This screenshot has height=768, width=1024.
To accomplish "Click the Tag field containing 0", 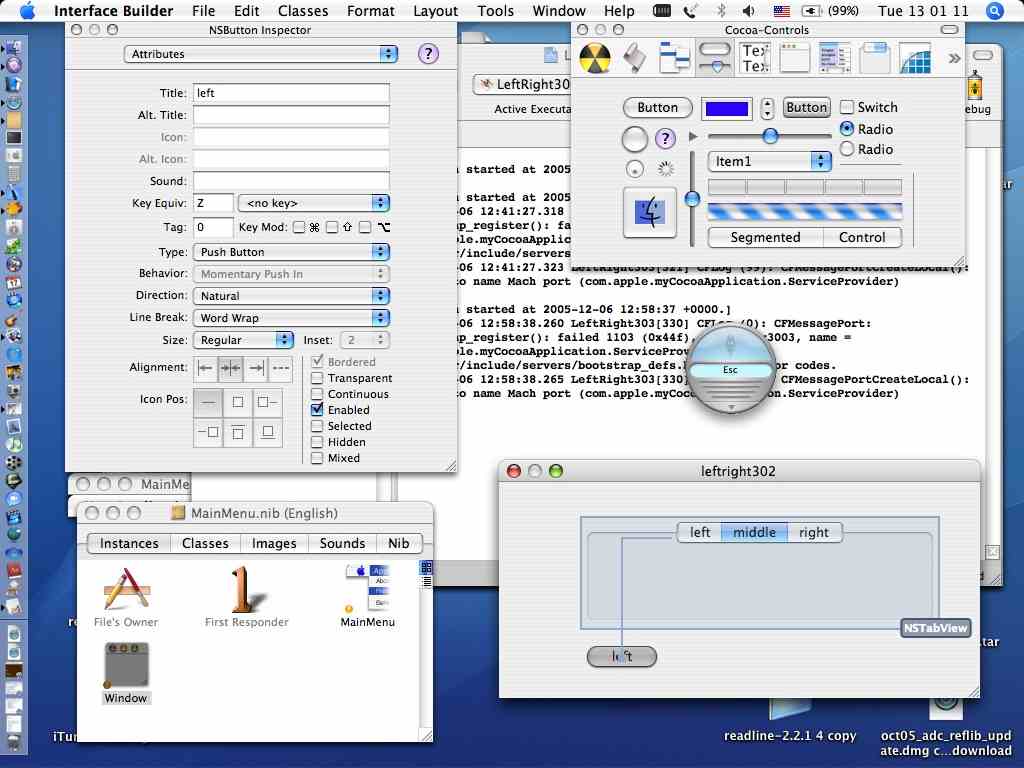I will point(214,227).
